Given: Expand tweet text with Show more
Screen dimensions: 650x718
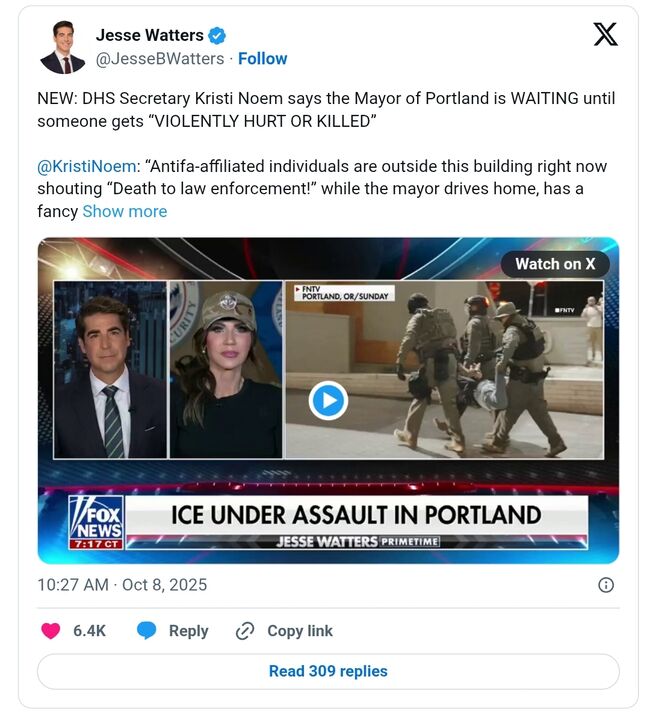Looking at the screenshot, I should click(x=124, y=211).
